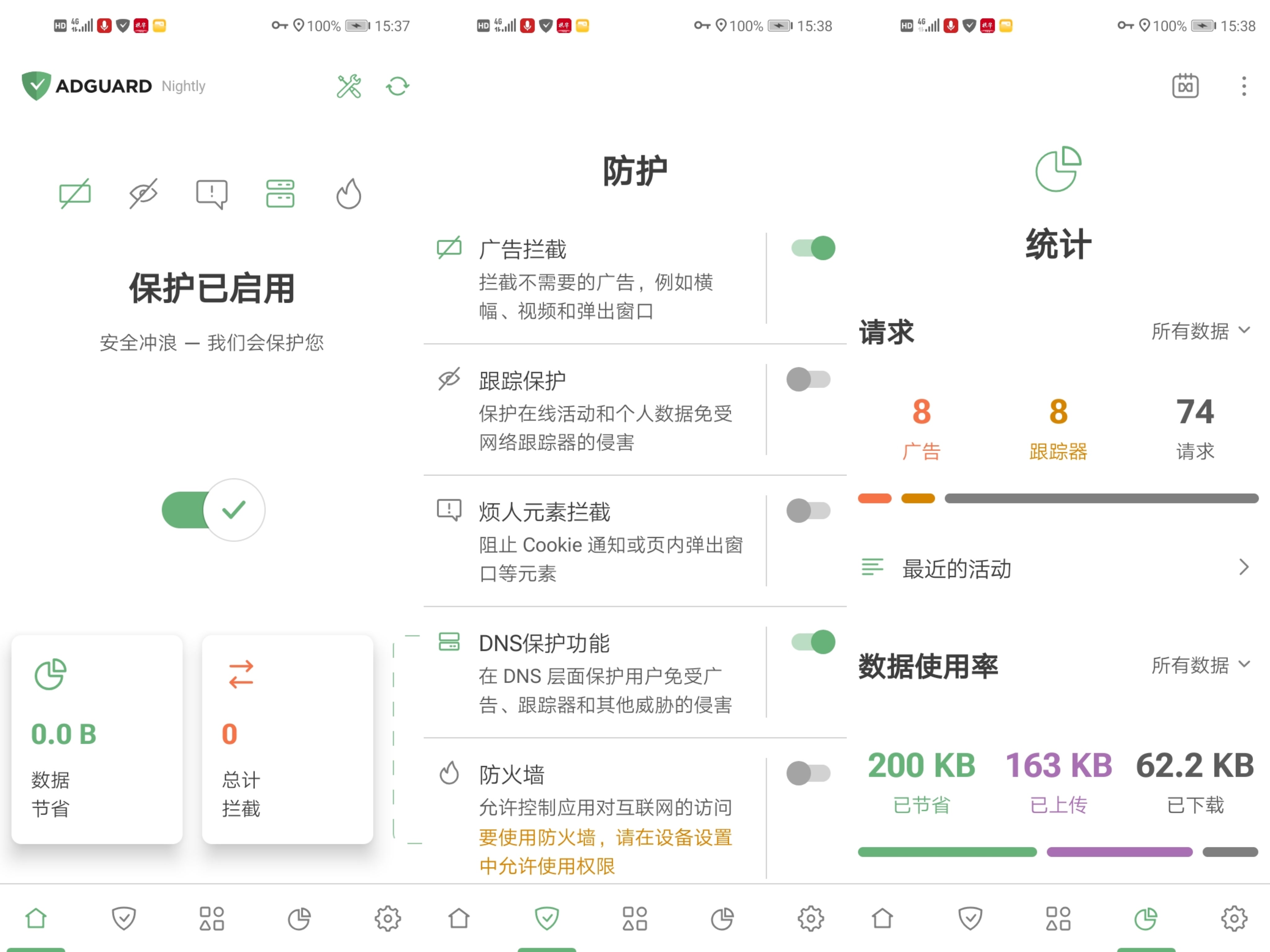Open the settings gear tab on the statistics screen
1270x952 pixels.
point(1233,918)
